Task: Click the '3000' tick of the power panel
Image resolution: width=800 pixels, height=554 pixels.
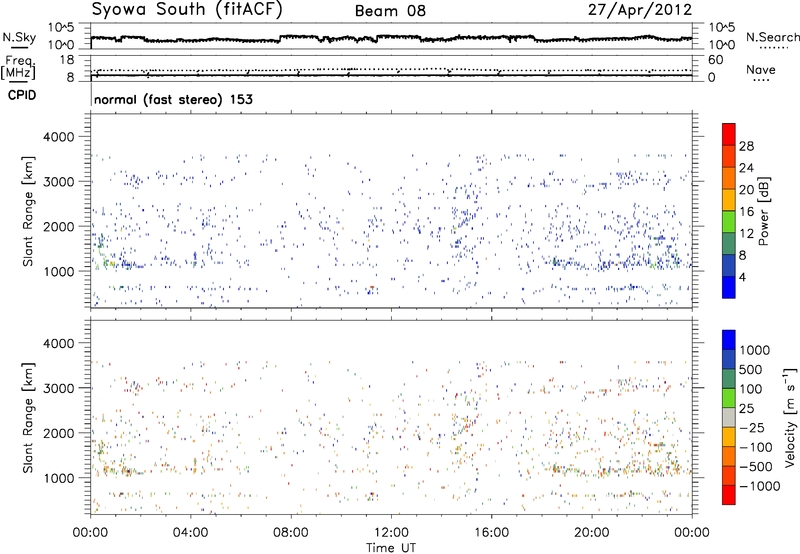Action: coord(58,182)
